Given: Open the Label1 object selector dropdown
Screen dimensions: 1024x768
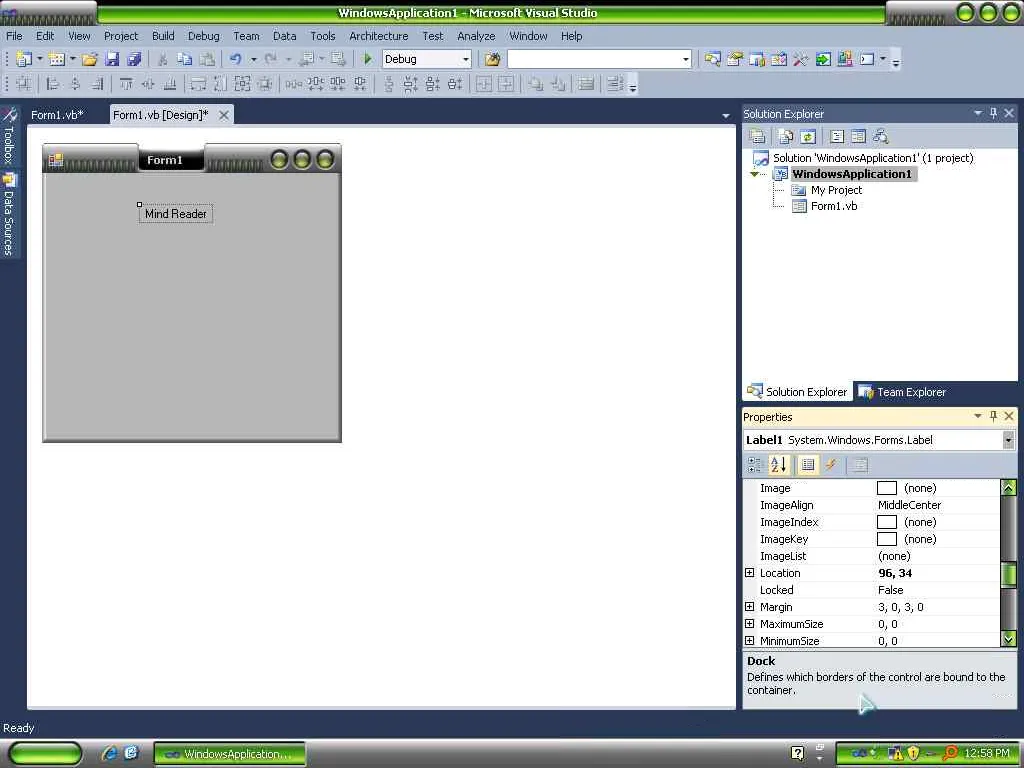Looking at the screenshot, I should pos(1009,440).
